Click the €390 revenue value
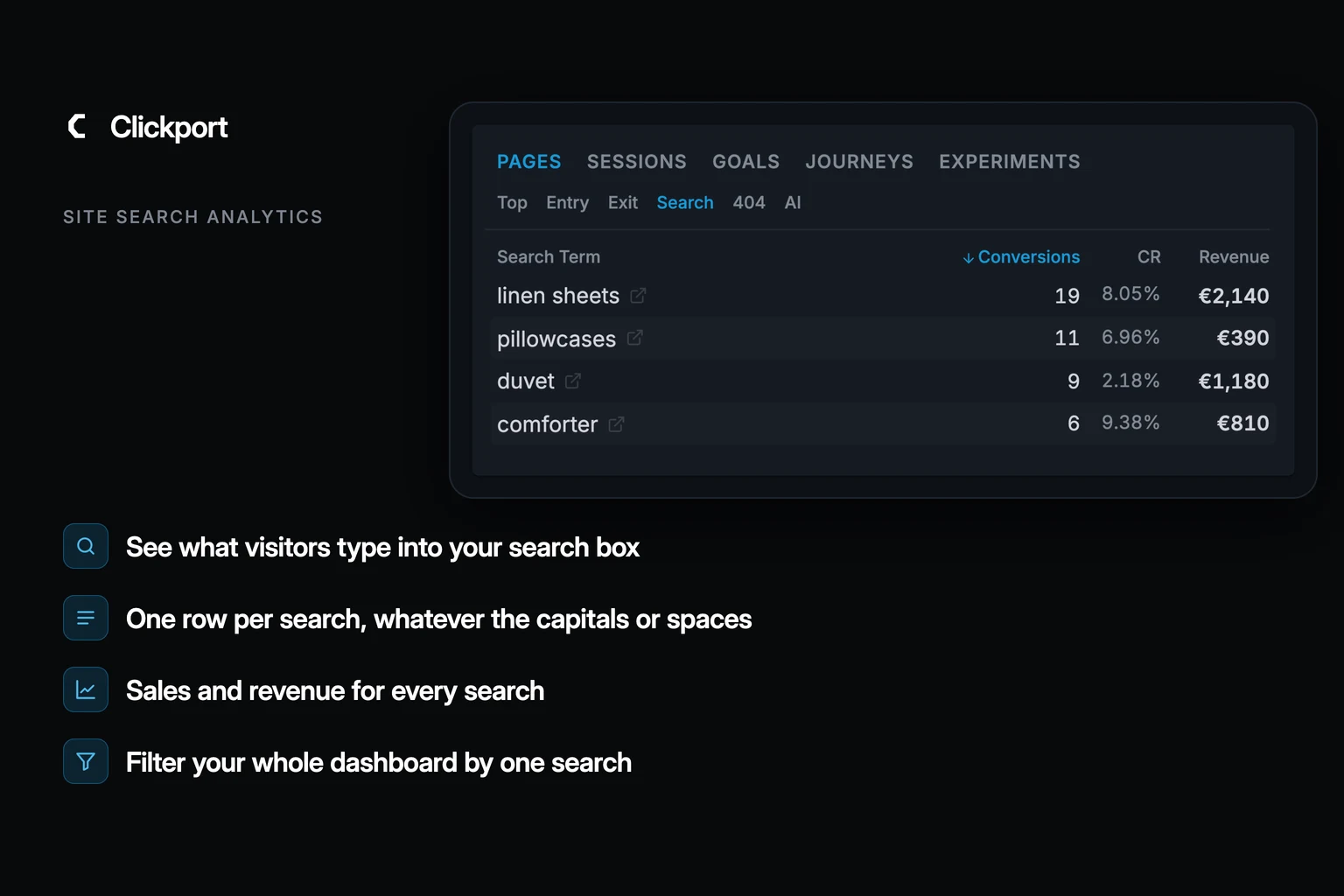1344x896 pixels. pos(1242,338)
